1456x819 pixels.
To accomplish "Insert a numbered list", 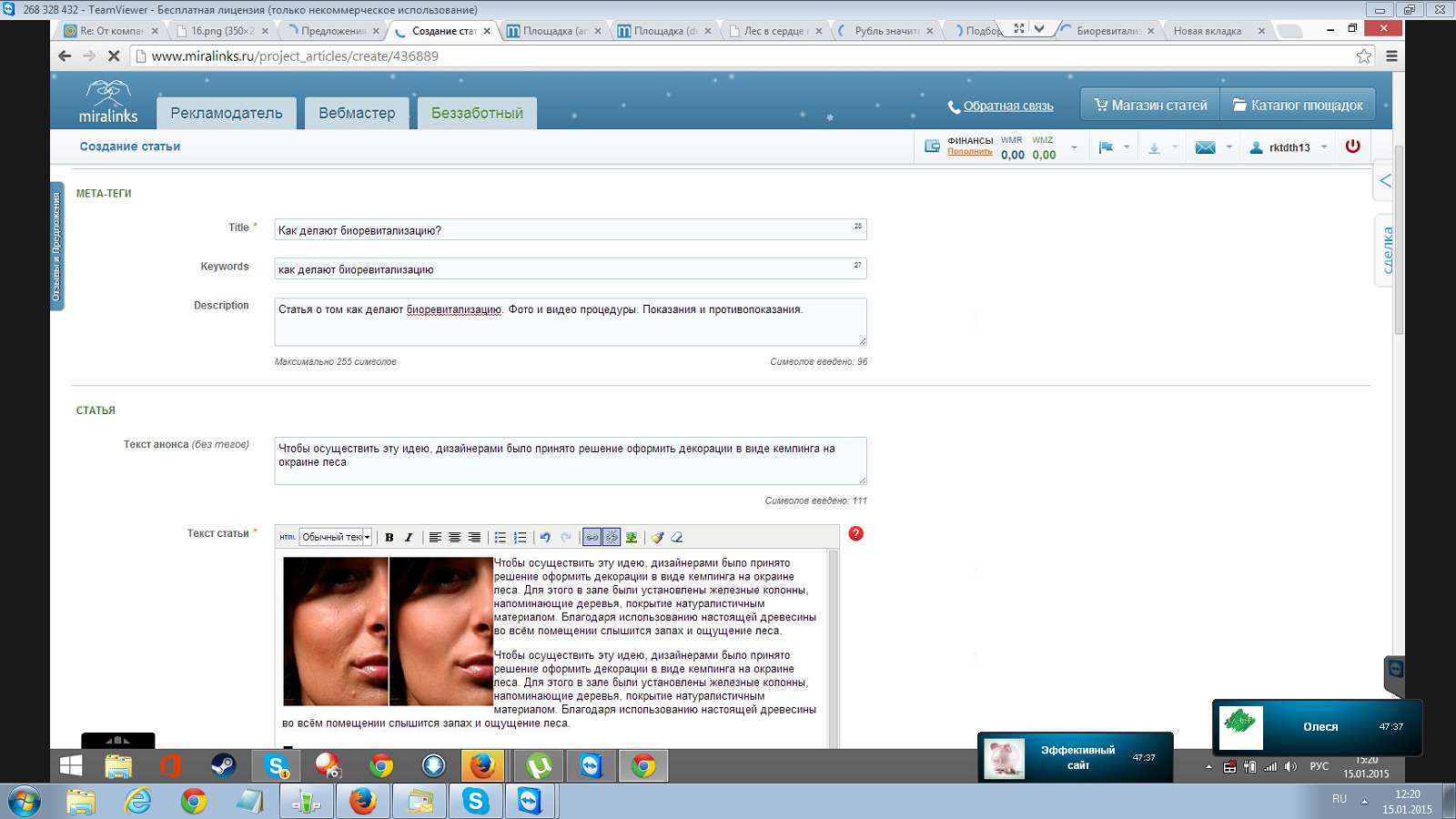I will 521,537.
